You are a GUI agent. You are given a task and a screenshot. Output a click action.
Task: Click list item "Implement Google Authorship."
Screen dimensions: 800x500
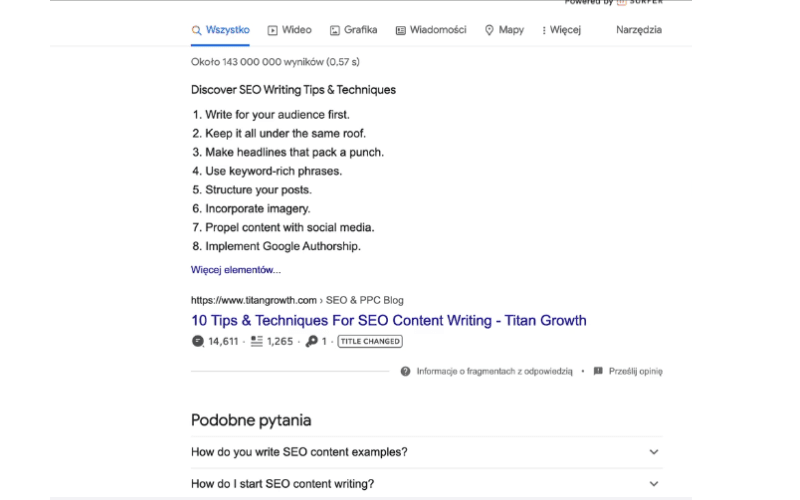[283, 246]
